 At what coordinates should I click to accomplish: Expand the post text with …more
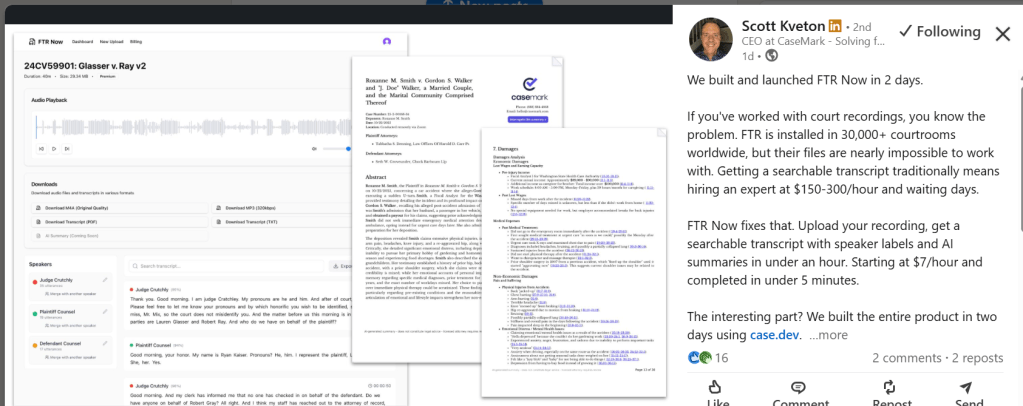(827, 335)
